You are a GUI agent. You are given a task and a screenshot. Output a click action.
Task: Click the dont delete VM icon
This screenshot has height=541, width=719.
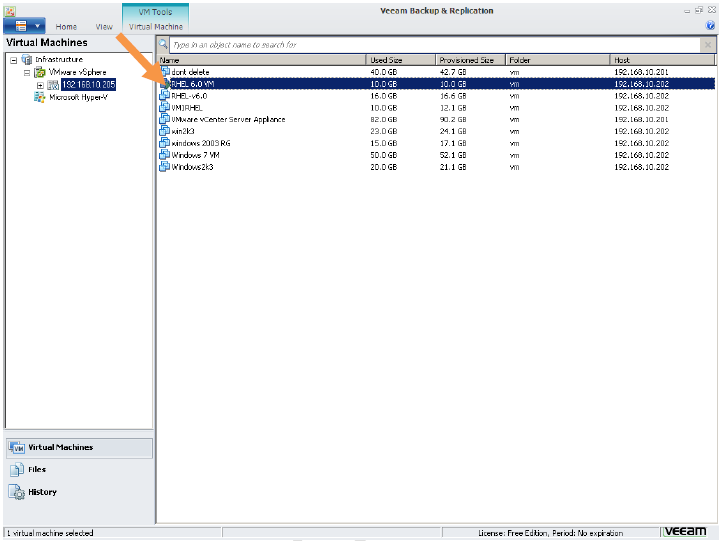(x=165, y=73)
